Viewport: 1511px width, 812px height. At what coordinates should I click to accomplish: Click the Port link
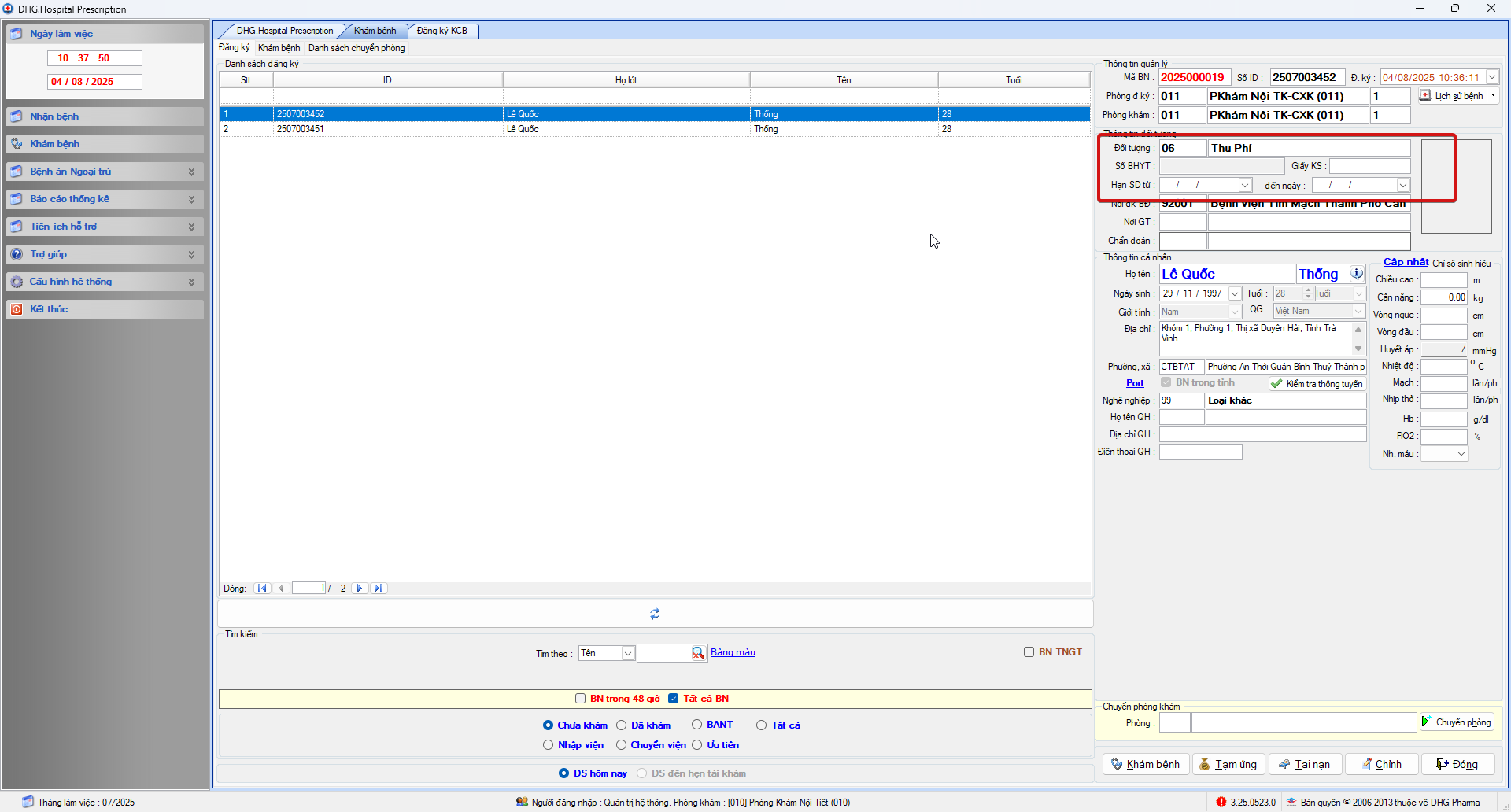[x=1135, y=383]
